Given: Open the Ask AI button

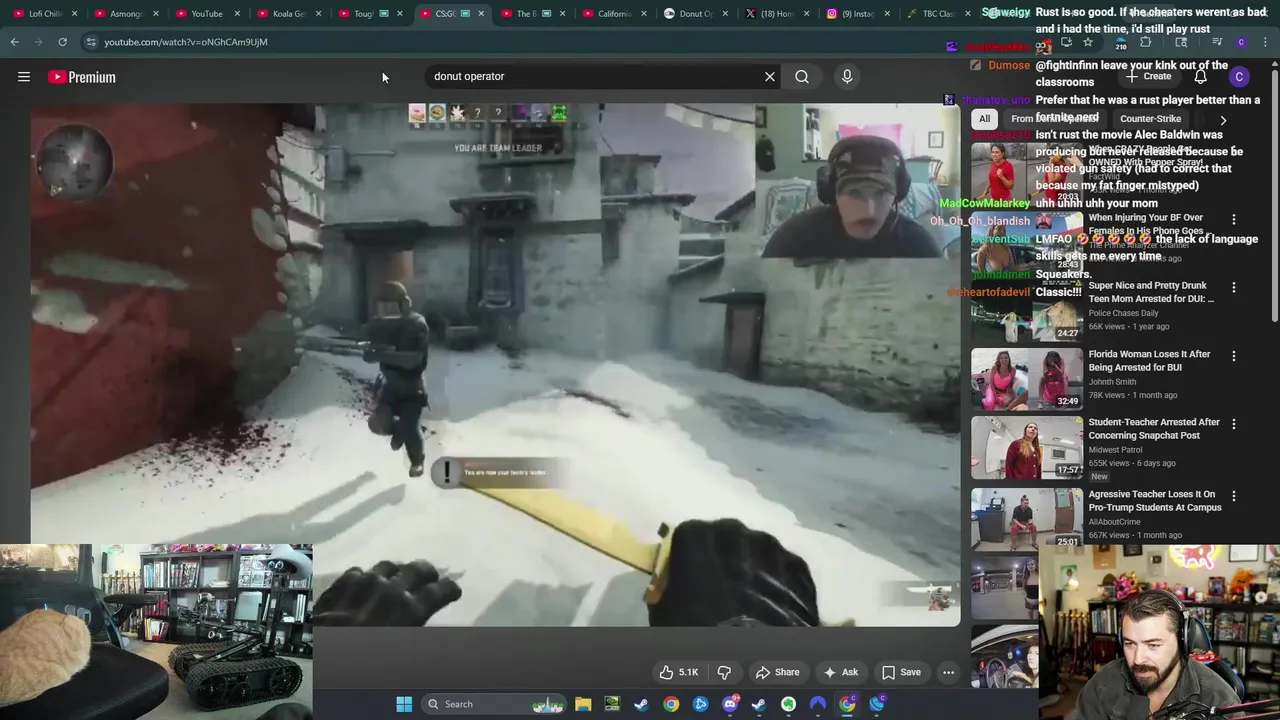Looking at the screenshot, I should (x=840, y=672).
